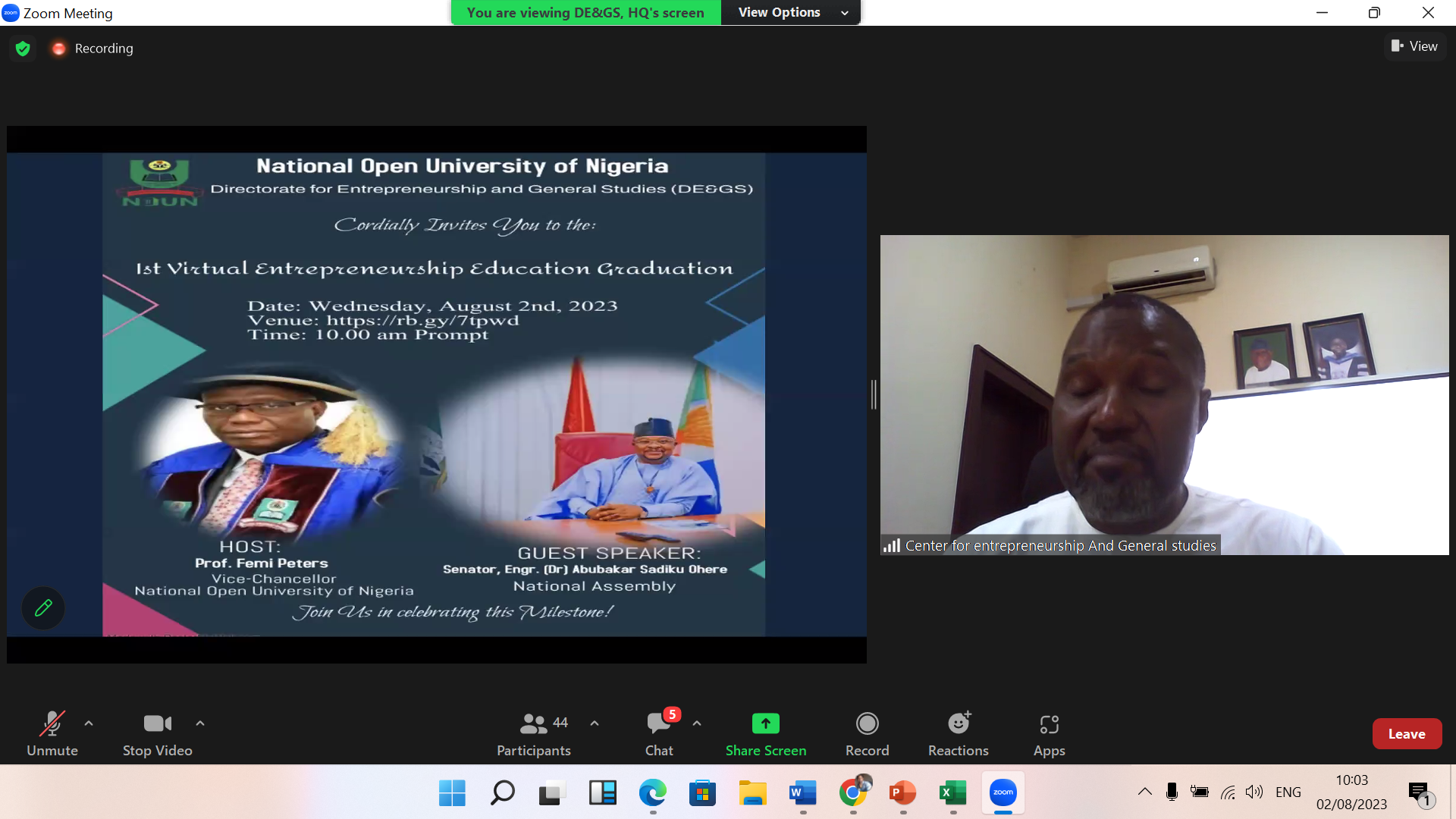This screenshot has height=819, width=1456.
Task: Click the Recording indicator
Action: pyautogui.click(x=93, y=49)
